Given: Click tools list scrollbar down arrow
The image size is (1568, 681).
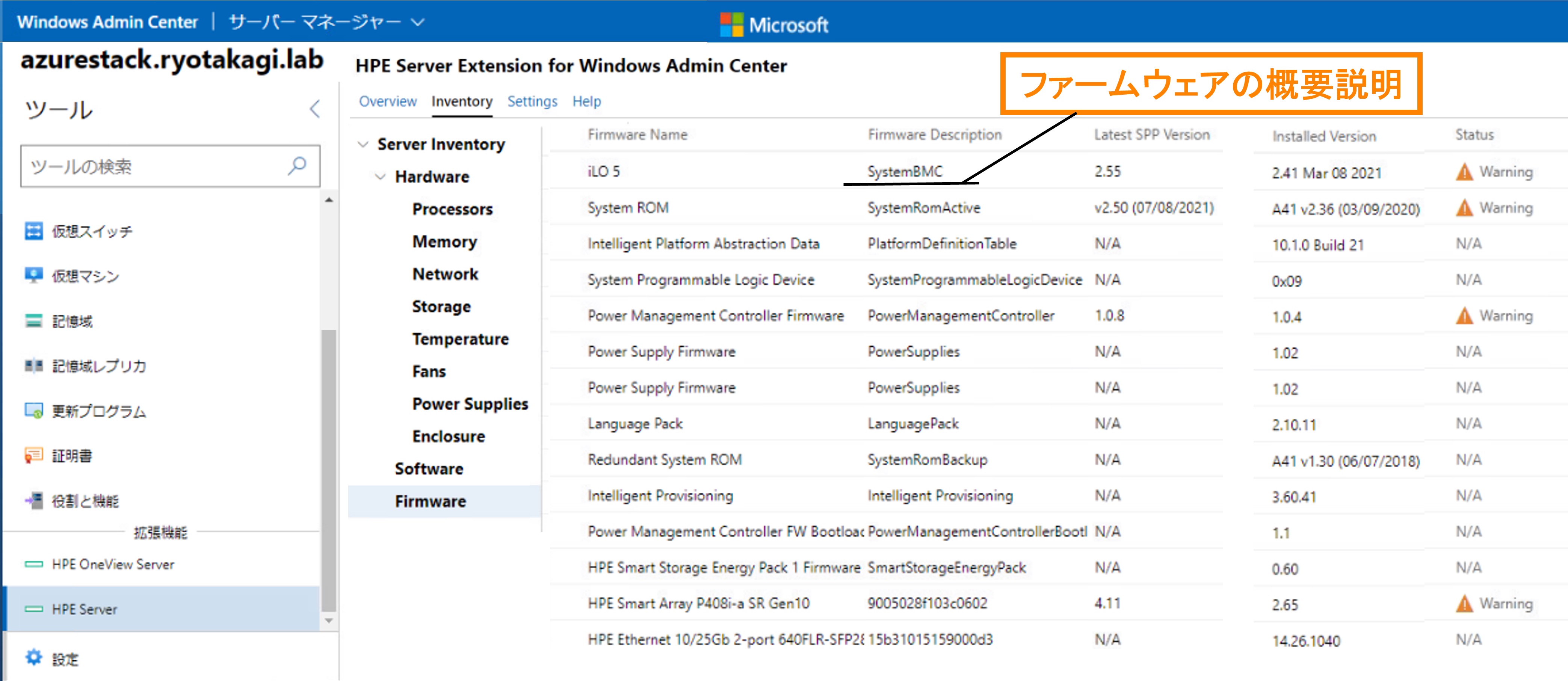Looking at the screenshot, I should point(329,621).
